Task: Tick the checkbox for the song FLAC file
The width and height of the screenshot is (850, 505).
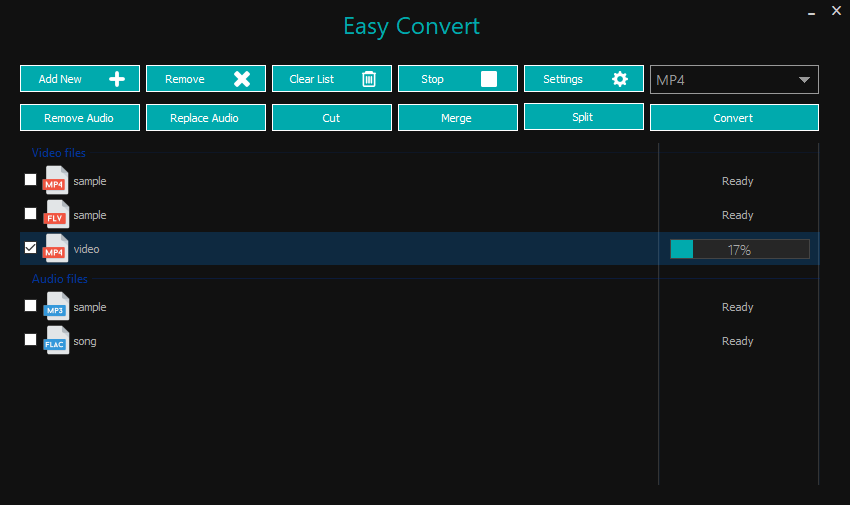Action: 30,340
